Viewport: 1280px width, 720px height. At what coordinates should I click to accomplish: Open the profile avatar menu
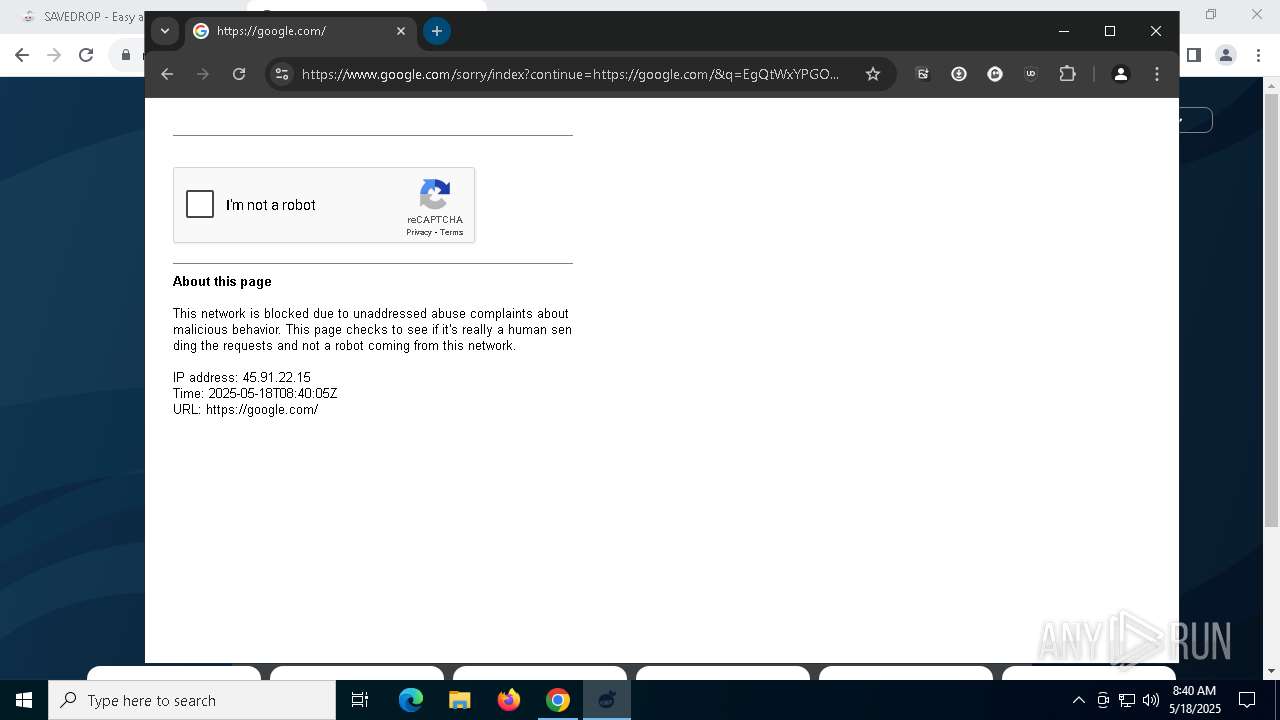(x=1121, y=74)
